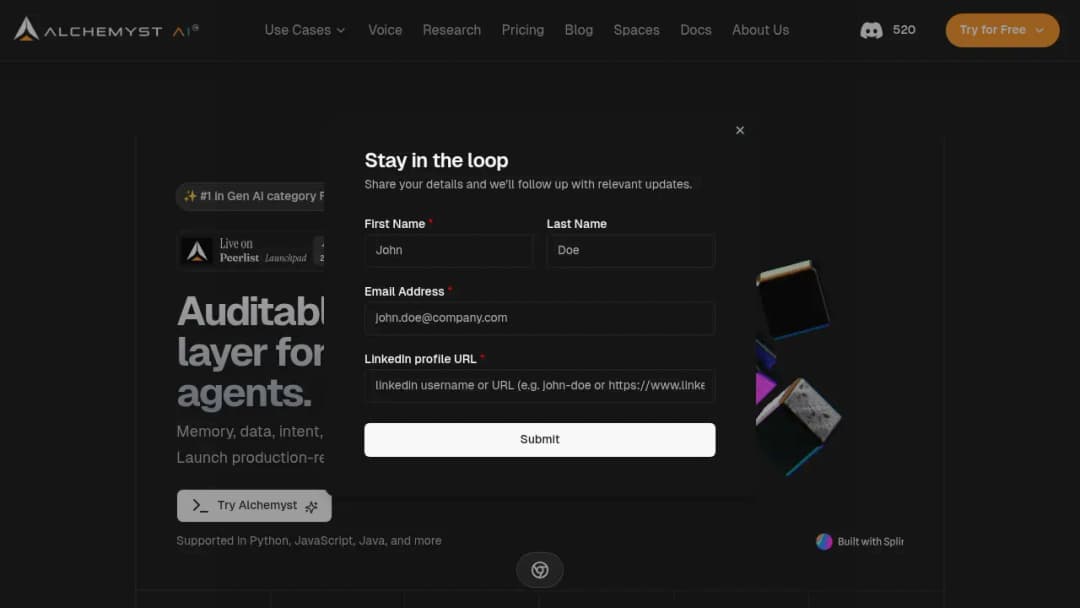This screenshot has width=1080, height=608.
Task: Expand the Use Cases dropdown
Action: click(305, 30)
